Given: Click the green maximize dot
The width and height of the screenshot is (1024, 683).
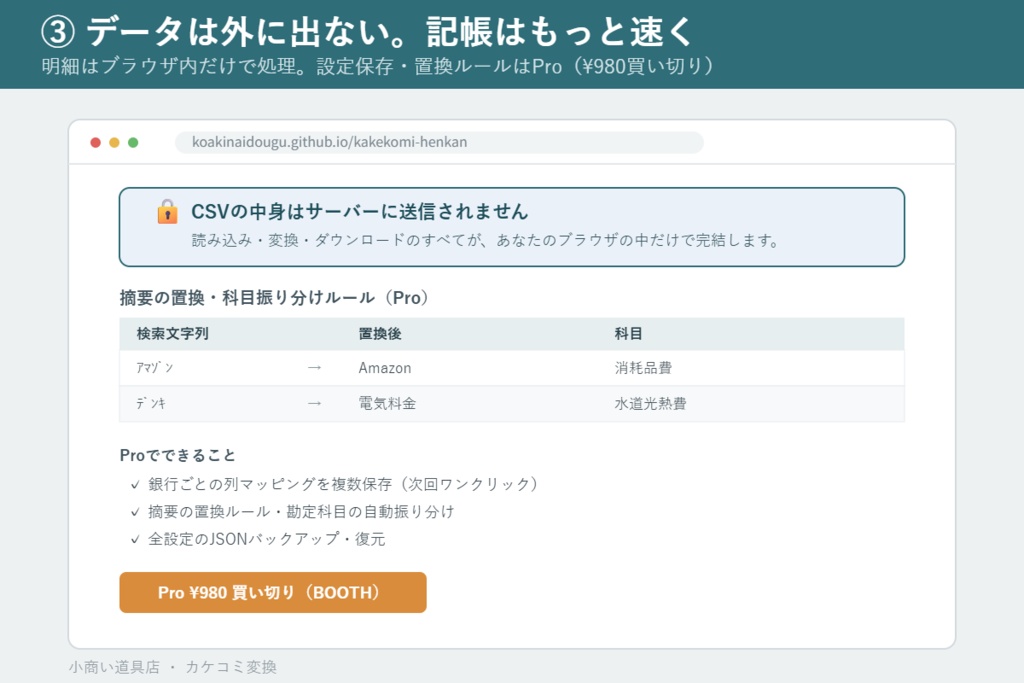Looking at the screenshot, I should [x=133, y=142].
